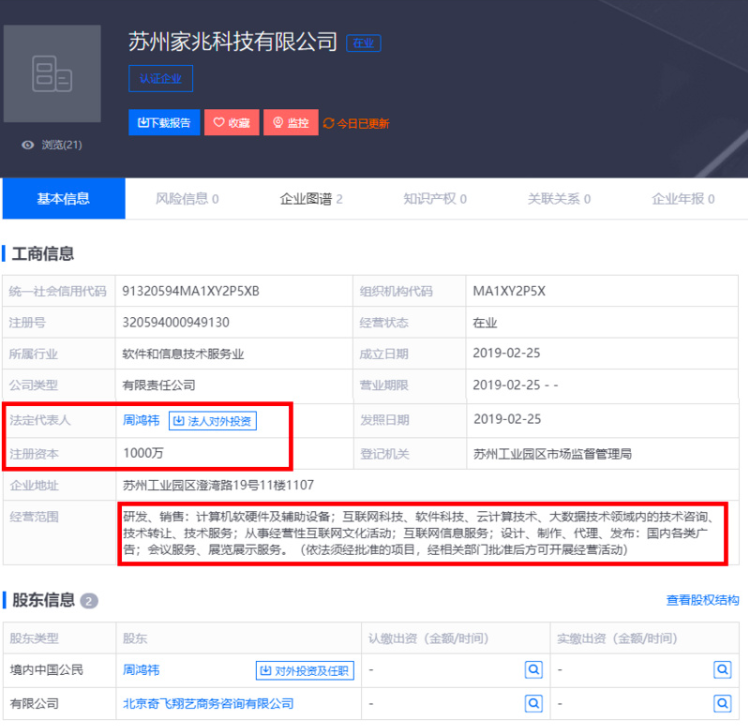This screenshot has width=748, height=728.
Task: Click industry value 软件和信息技术服务业
Action: point(183,354)
